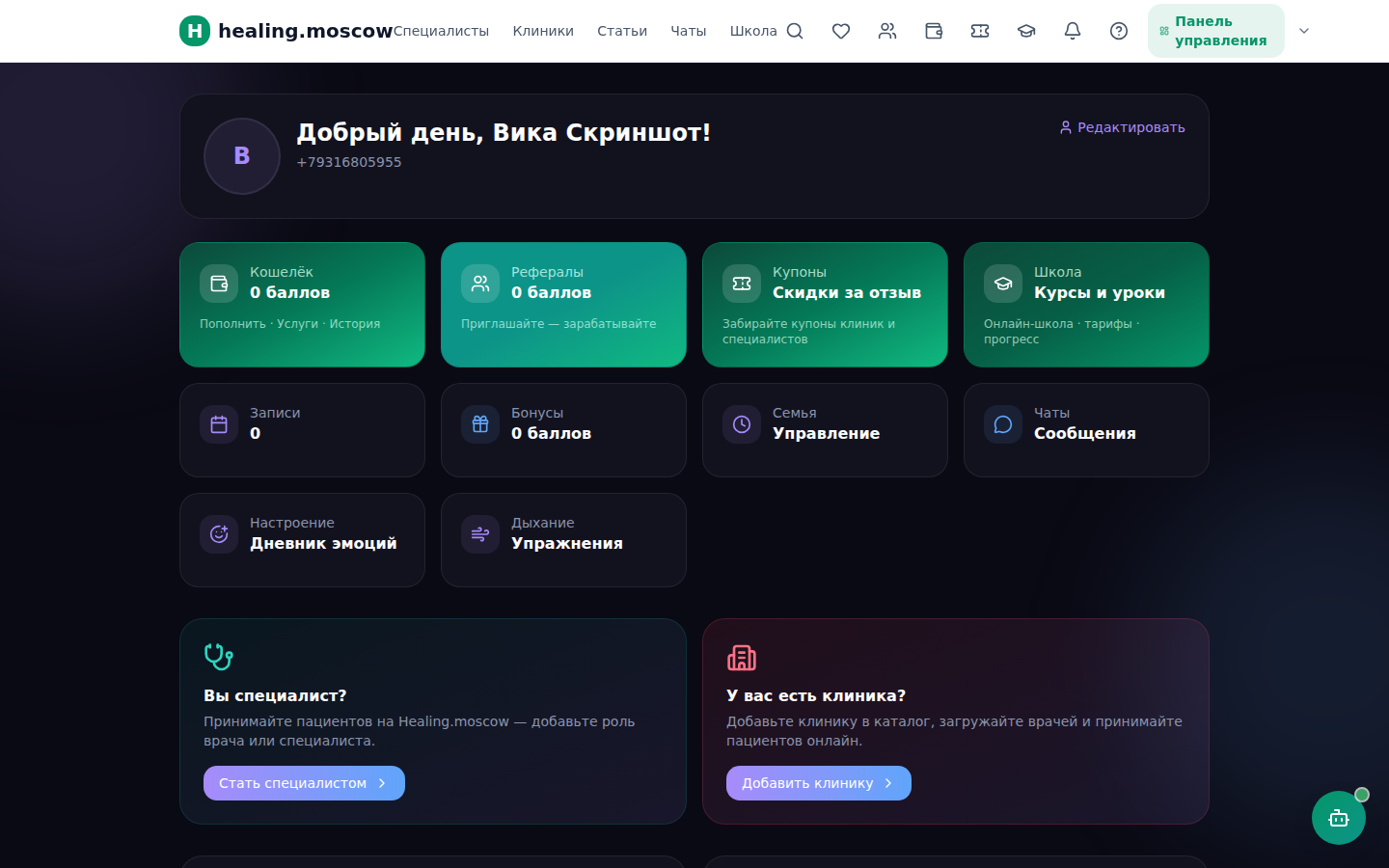
Task: Click people icon in Рефералы card
Action: point(480,284)
